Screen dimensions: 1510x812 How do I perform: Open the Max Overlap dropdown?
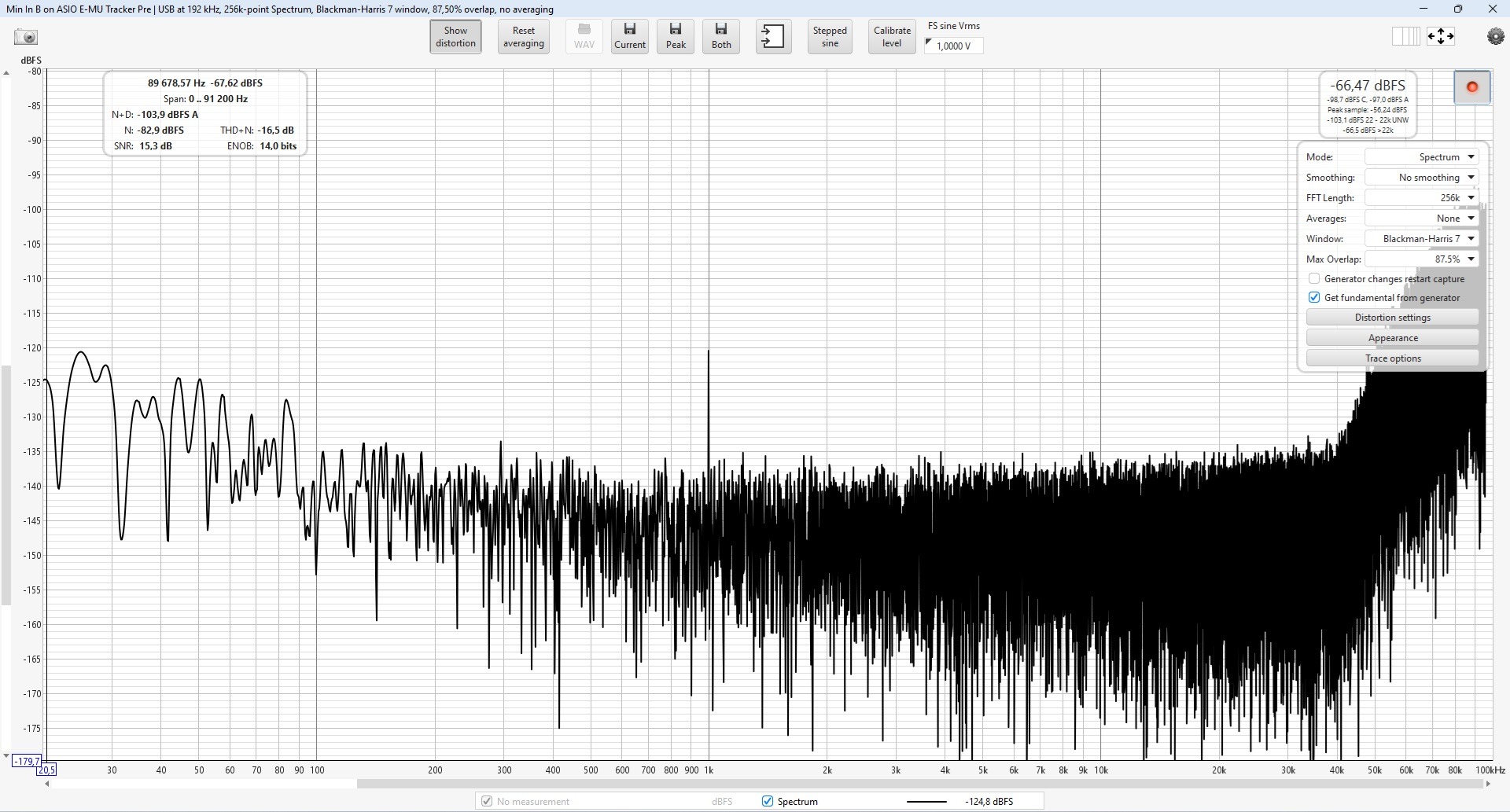(x=1421, y=259)
